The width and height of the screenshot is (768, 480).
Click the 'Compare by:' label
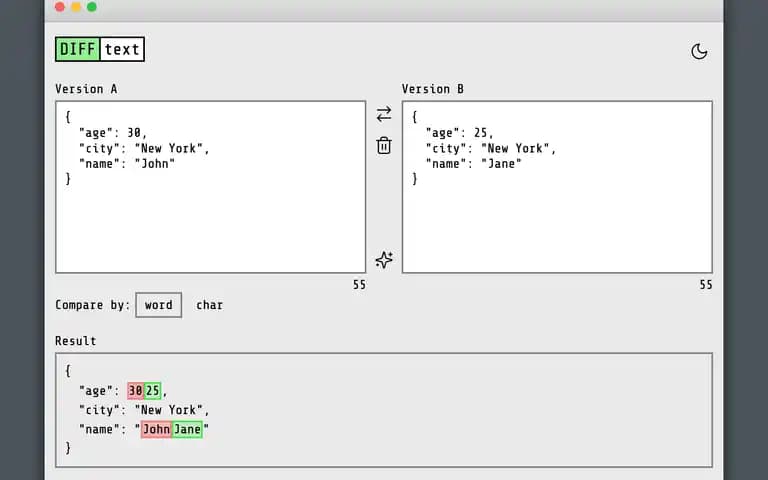(93, 305)
